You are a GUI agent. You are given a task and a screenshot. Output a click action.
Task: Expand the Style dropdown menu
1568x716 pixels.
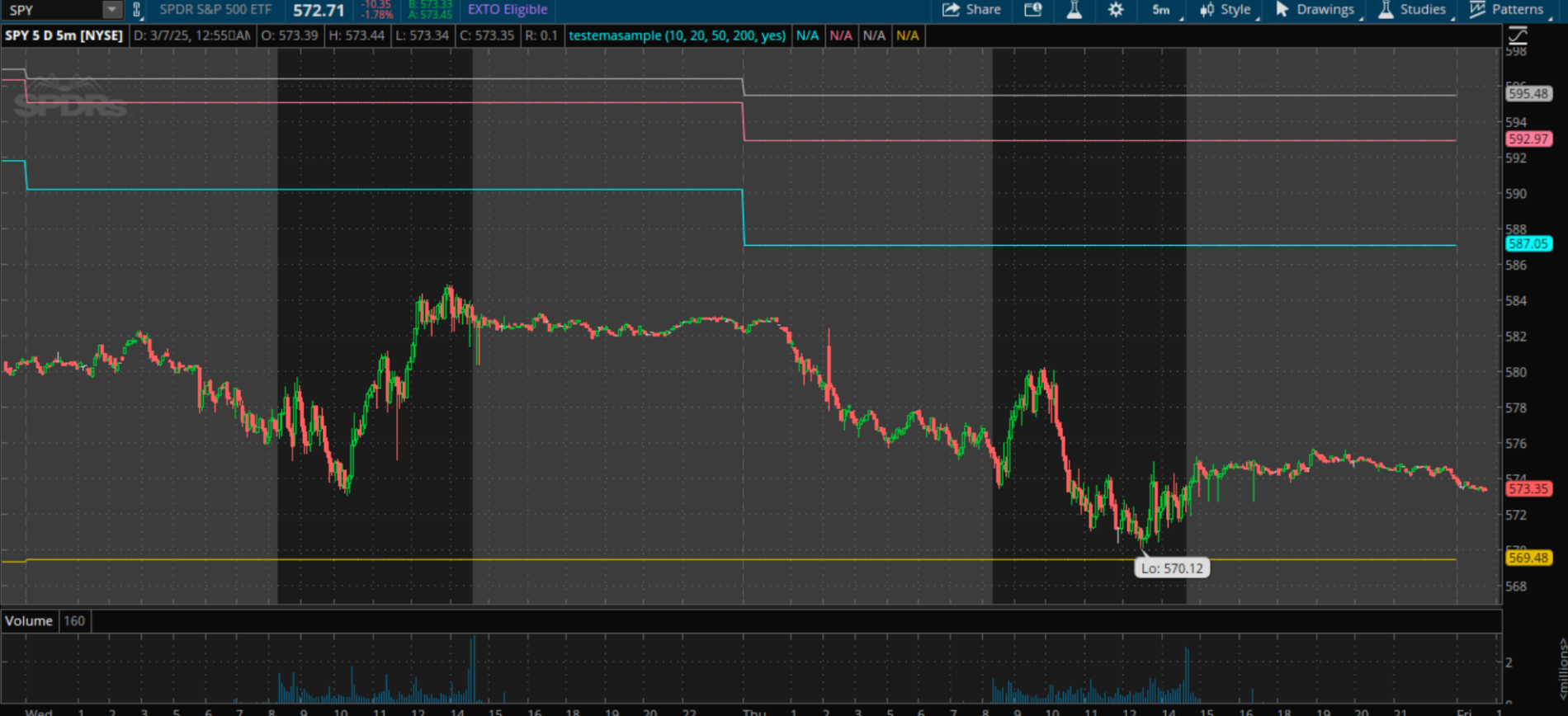[1226, 10]
